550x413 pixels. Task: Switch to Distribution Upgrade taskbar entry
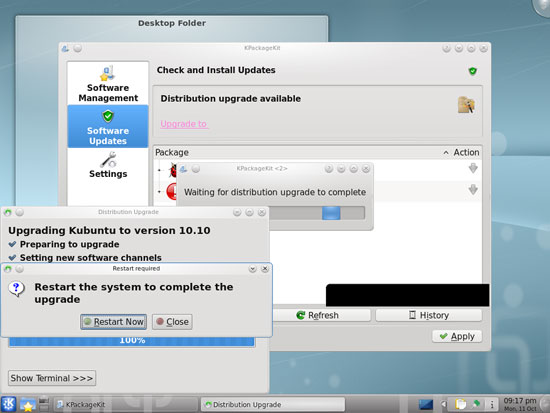point(273,405)
